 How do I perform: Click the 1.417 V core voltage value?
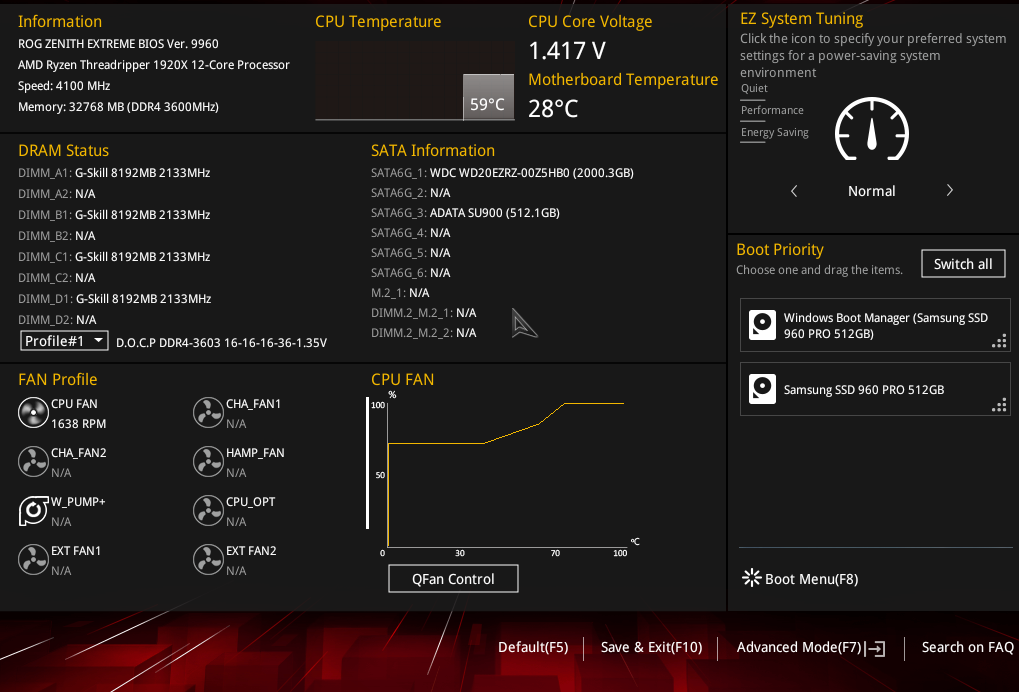(x=567, y=51)
